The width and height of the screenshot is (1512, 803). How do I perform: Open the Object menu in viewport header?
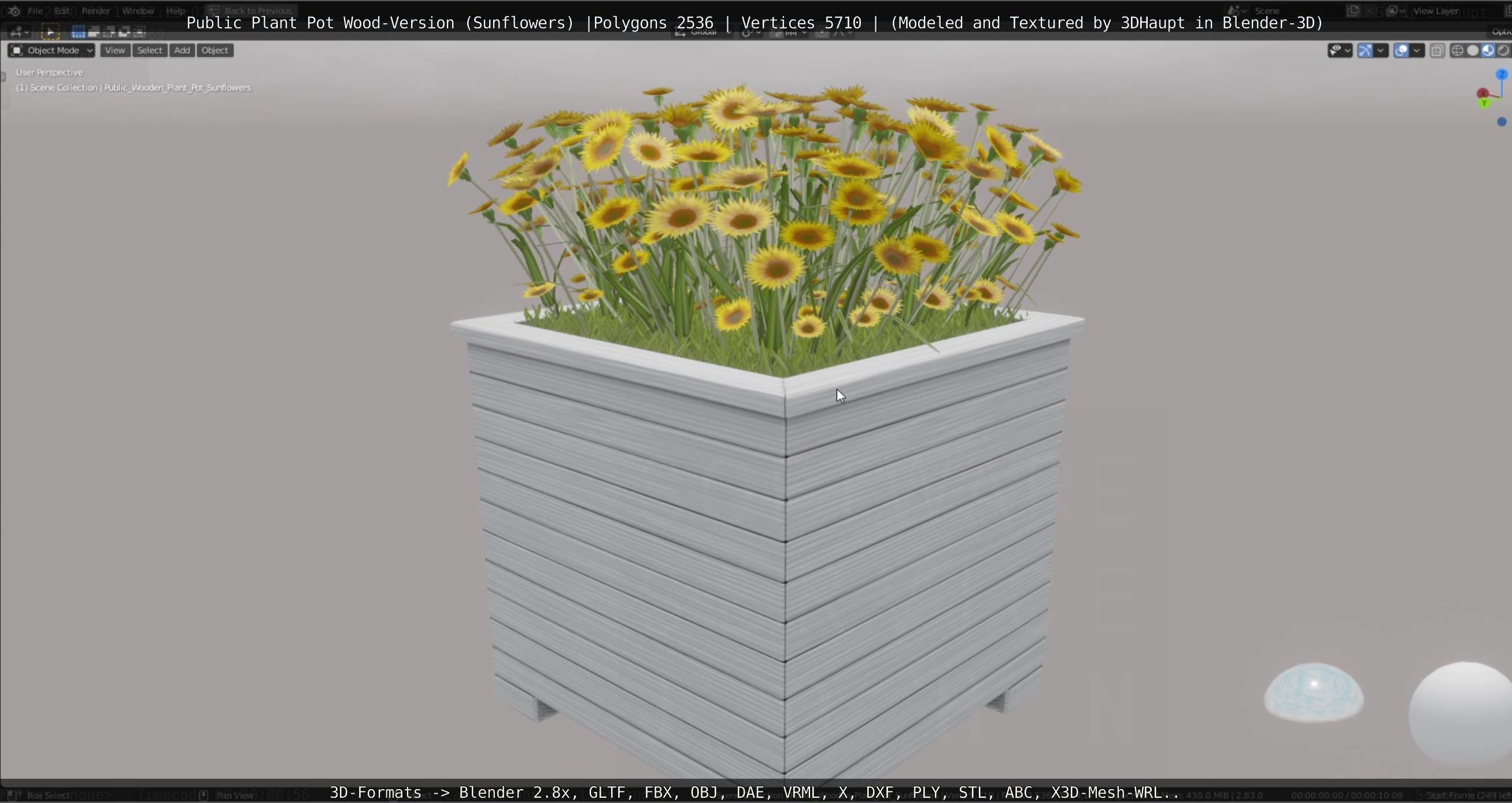click(215, 50)
